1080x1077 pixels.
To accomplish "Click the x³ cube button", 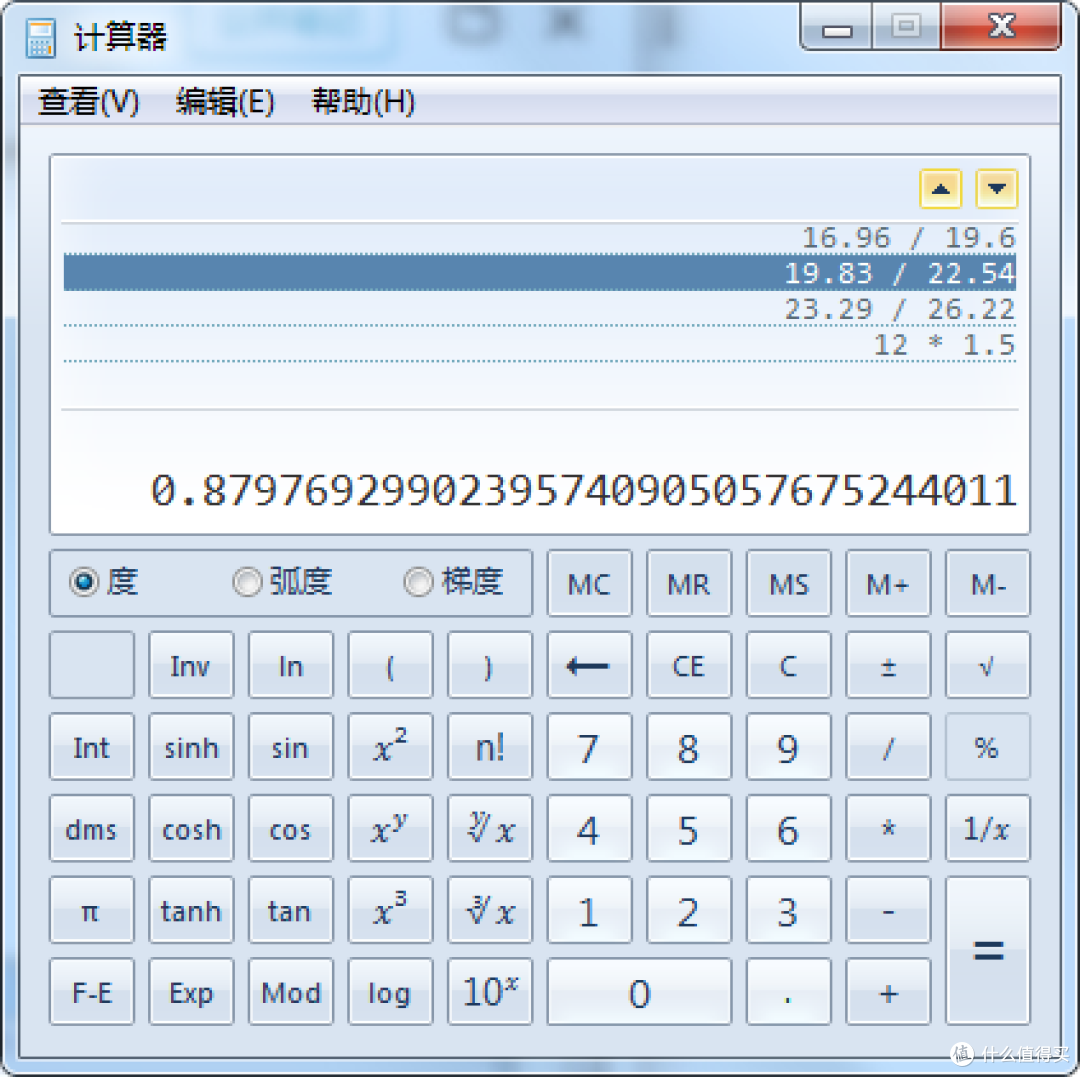I will [391, 910].
